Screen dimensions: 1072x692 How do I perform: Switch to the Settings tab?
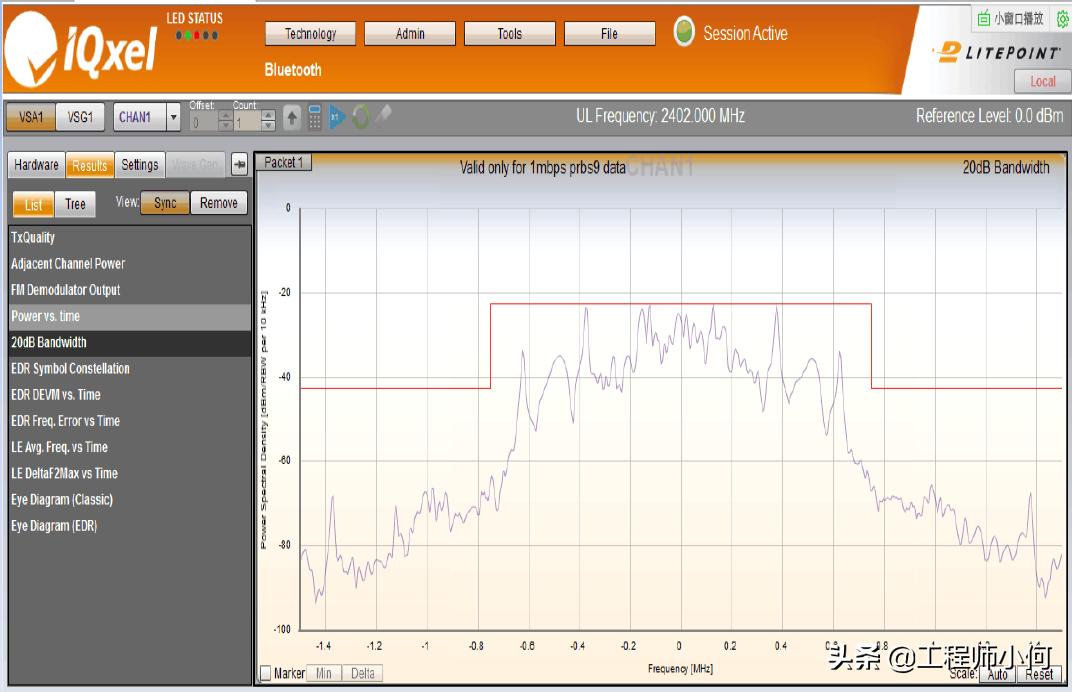(139, 165)
